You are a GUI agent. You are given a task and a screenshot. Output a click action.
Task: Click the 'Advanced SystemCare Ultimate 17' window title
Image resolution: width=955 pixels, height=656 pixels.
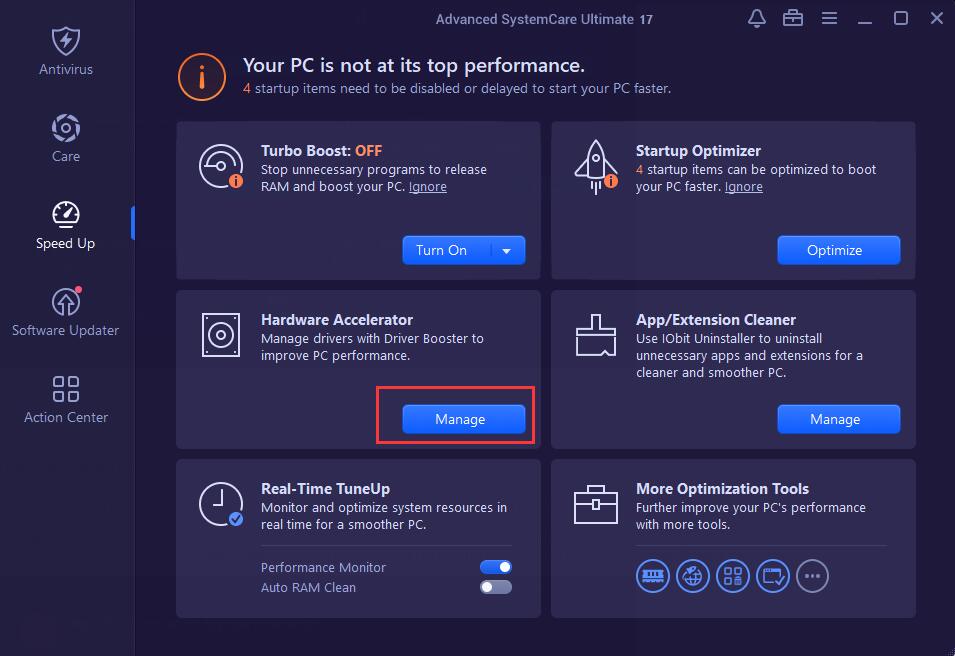tap(544, 19)
